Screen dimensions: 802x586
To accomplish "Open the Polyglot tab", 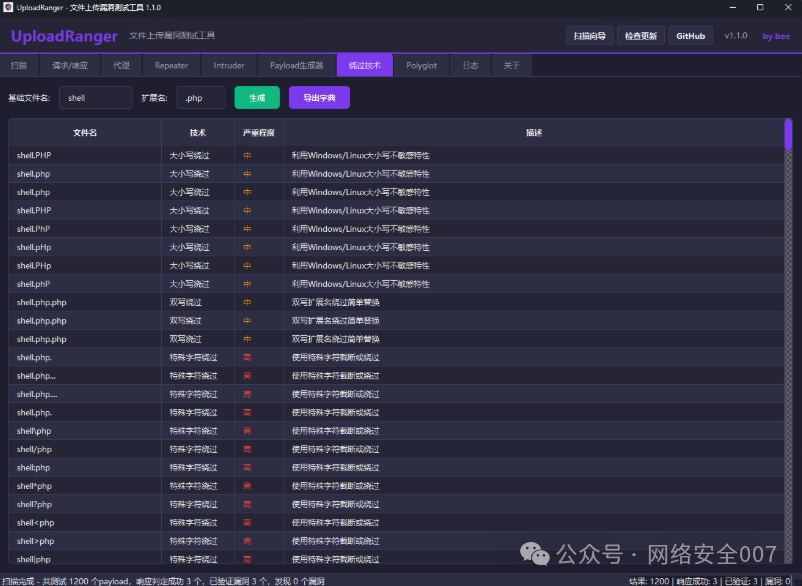I will click(421, 65).
